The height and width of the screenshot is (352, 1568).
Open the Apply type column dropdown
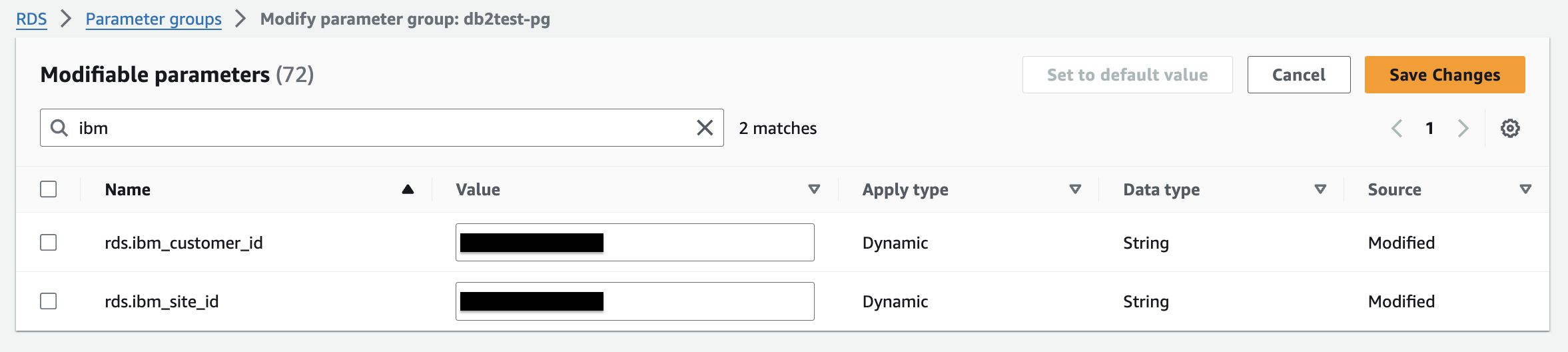[x=1074, y=190]
